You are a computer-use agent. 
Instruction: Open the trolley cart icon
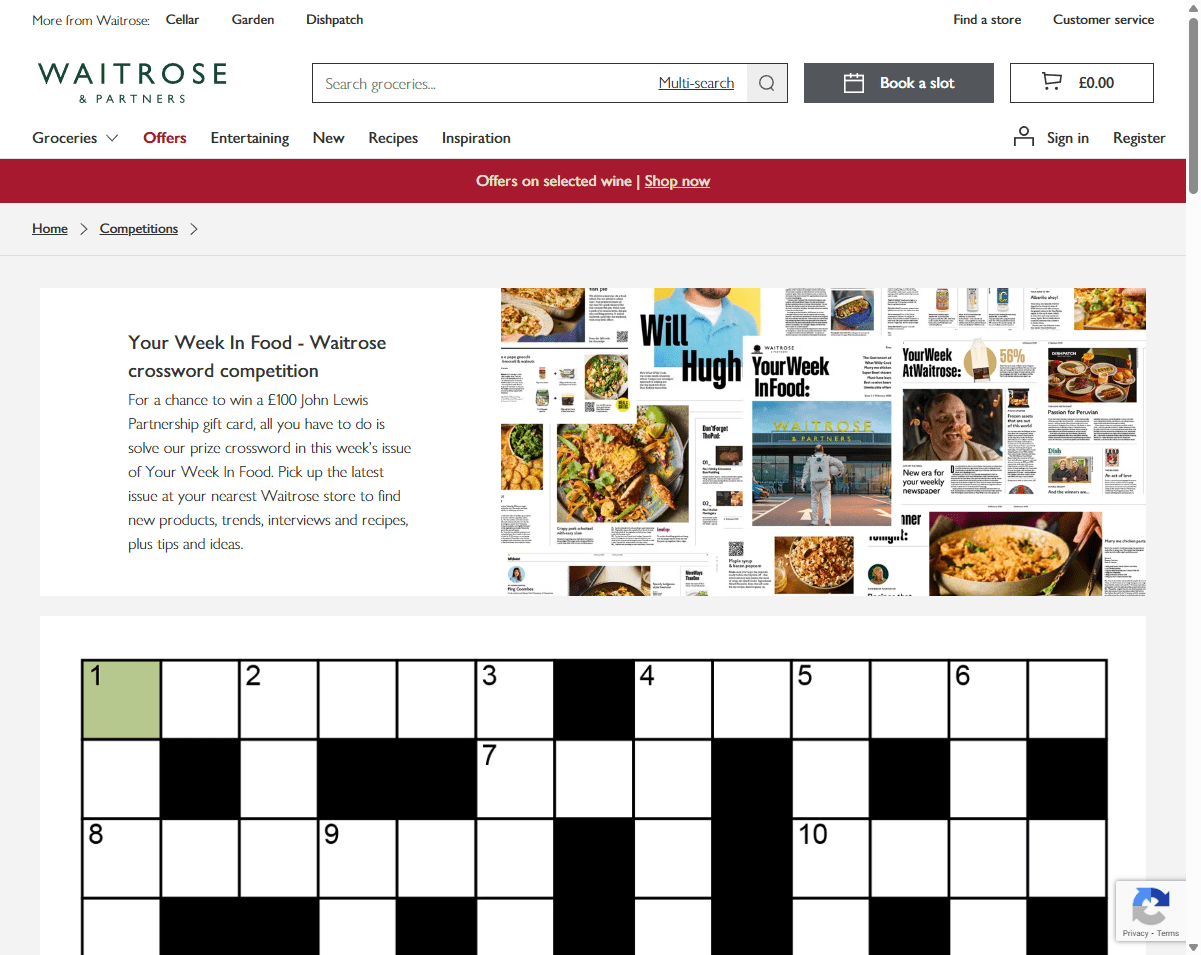(1051, 82)
